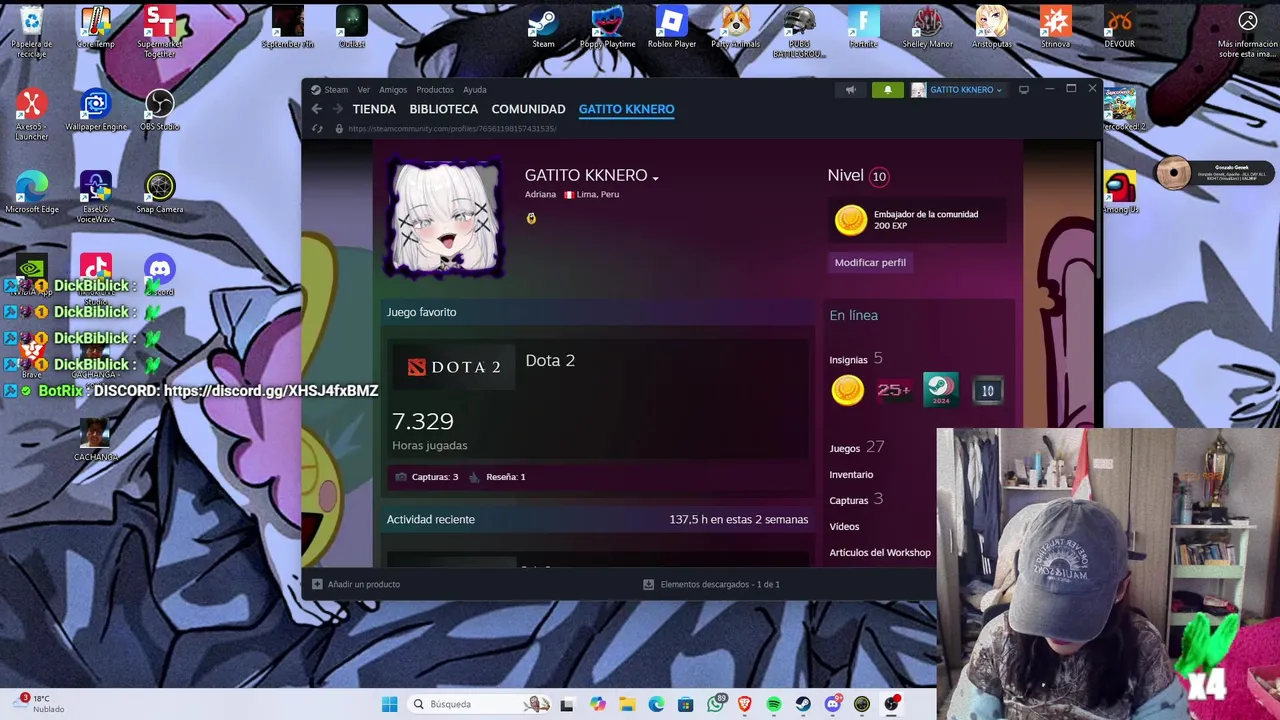Image resolution: width=1280 pixels, height=720 pixels.
Task: Open File Explorer from the taskbar
Action: click(627, 704)
